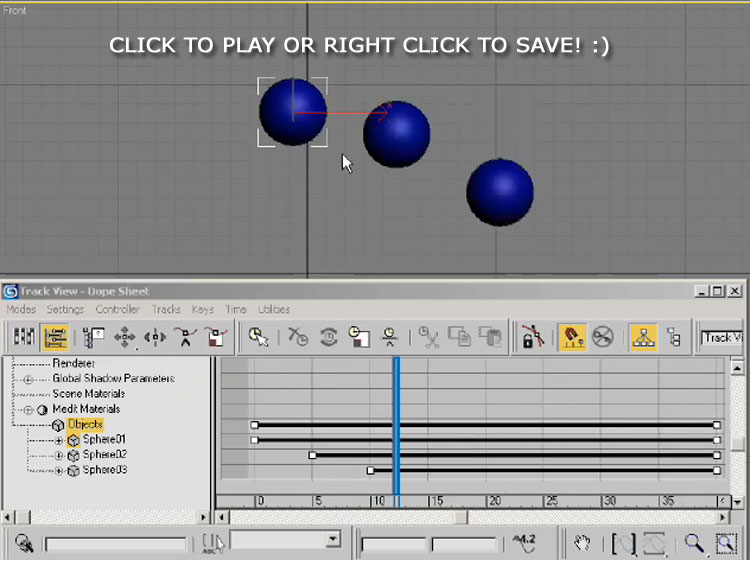Open the Controller menu
This screenshot has height=561, width=750.
[x=117, y=310]
